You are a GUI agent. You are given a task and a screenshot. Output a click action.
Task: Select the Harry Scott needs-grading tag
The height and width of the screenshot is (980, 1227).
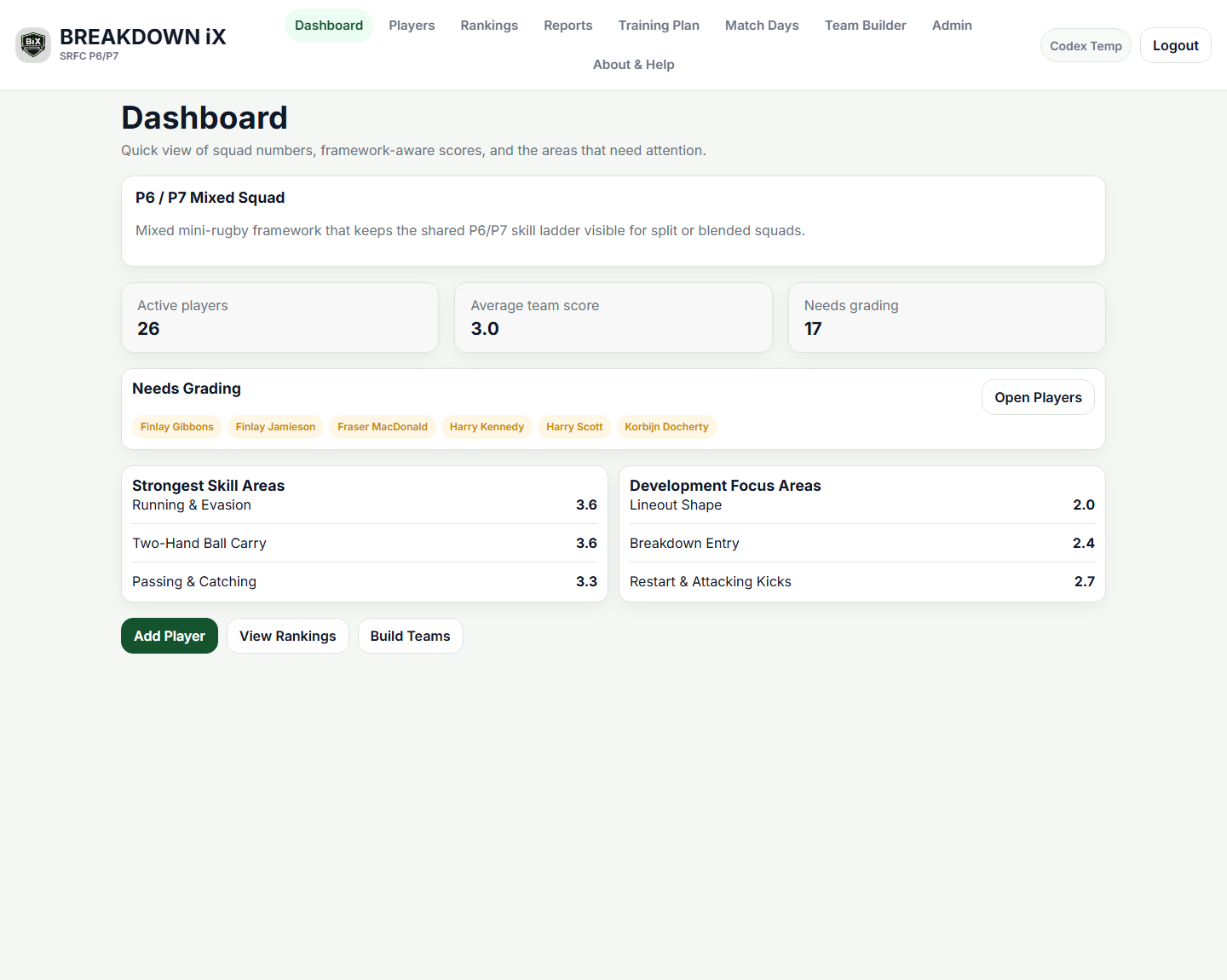pos(574,427)
